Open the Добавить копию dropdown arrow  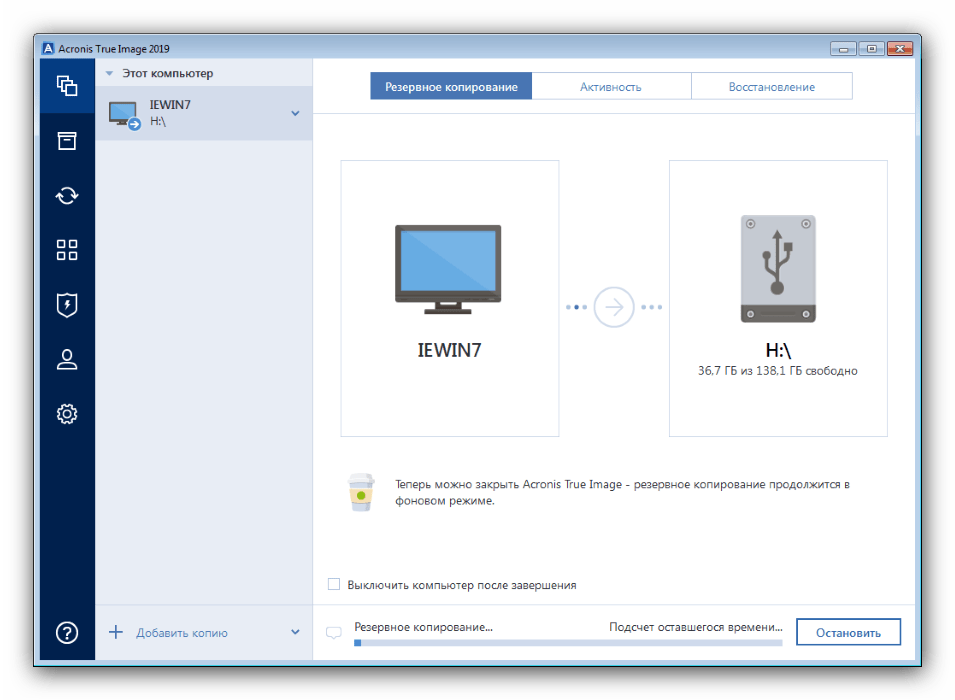pos(295,632)
